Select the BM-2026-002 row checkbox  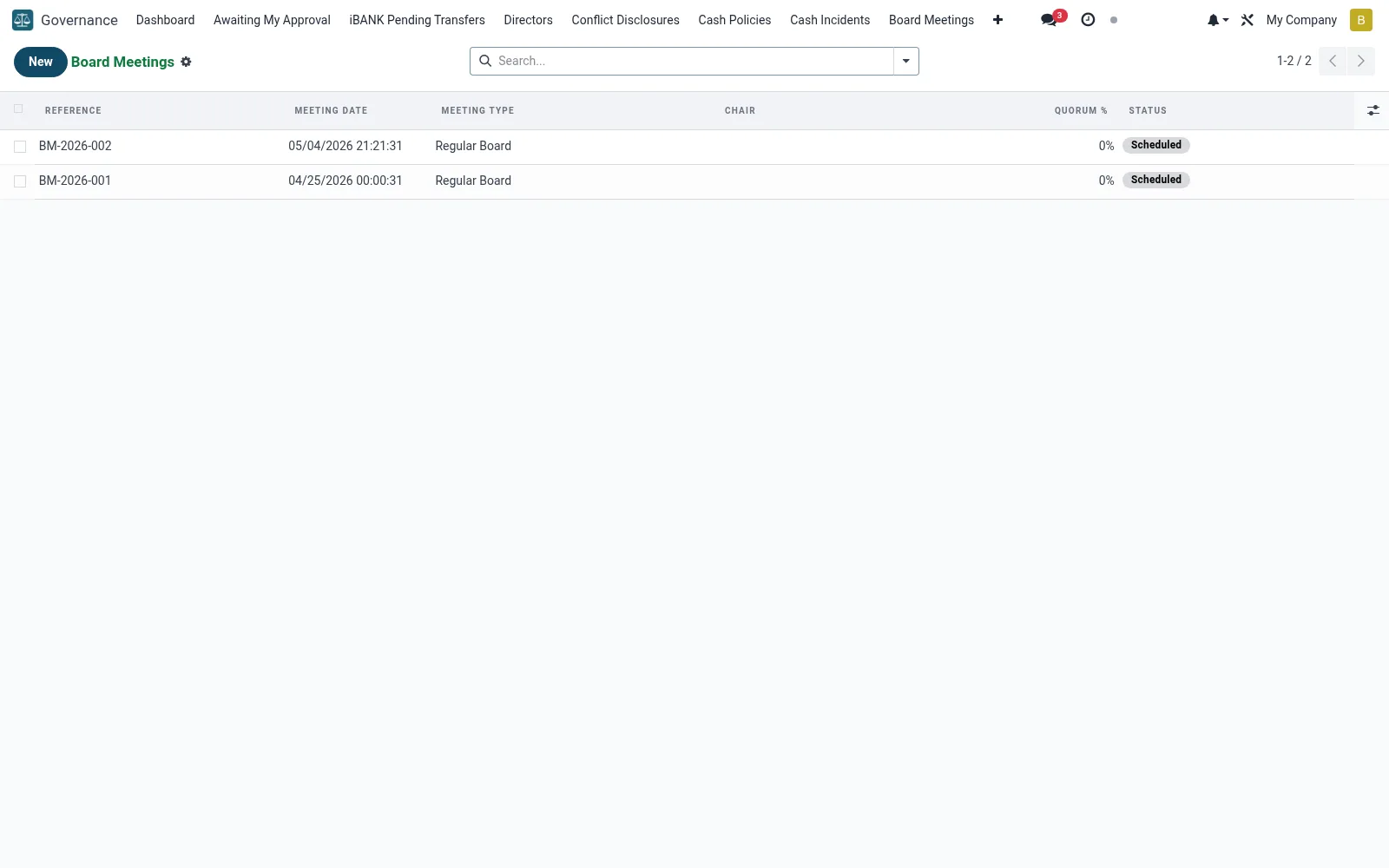[20, 147]
